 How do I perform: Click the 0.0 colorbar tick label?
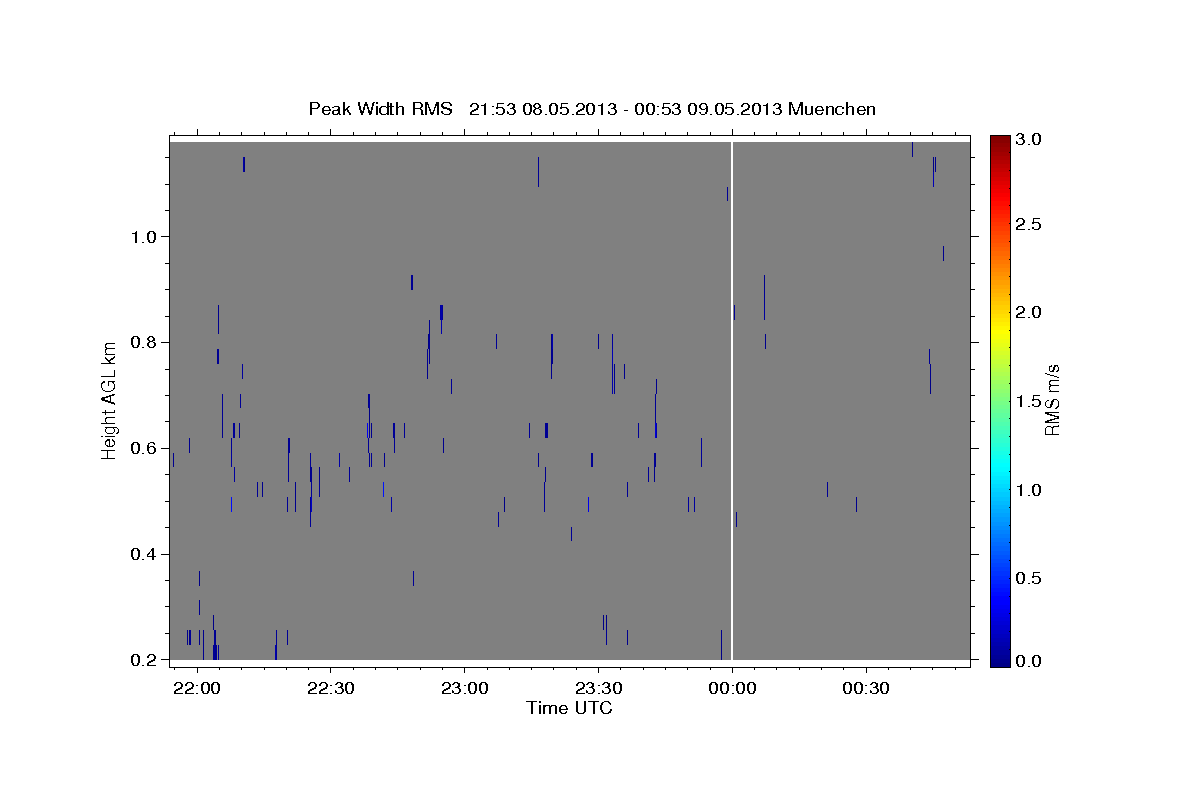click(1029, 661)
